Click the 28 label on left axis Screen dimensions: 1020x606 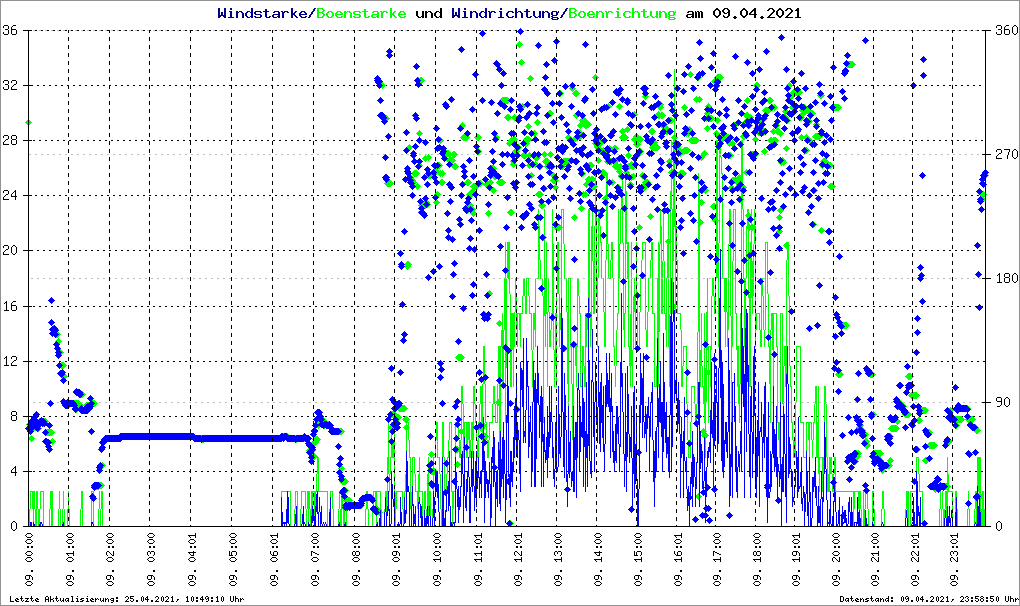click(x=12, y=140)
